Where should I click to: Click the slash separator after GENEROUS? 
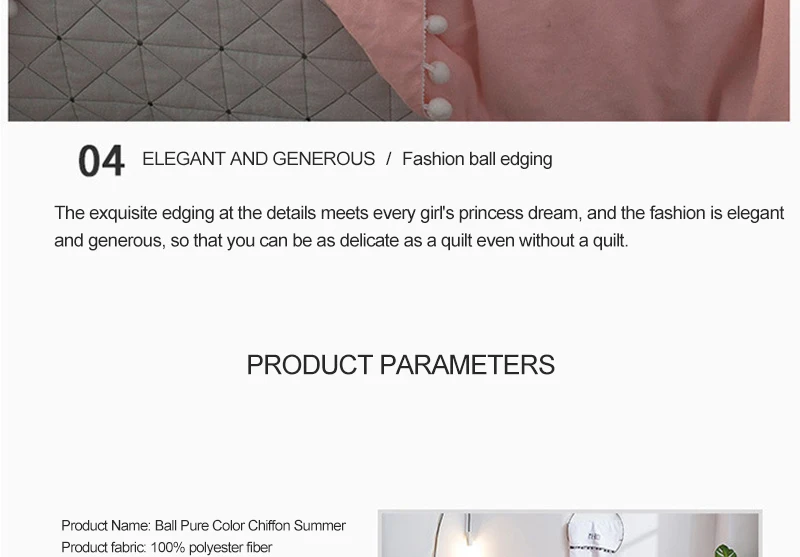pos(389,159)
